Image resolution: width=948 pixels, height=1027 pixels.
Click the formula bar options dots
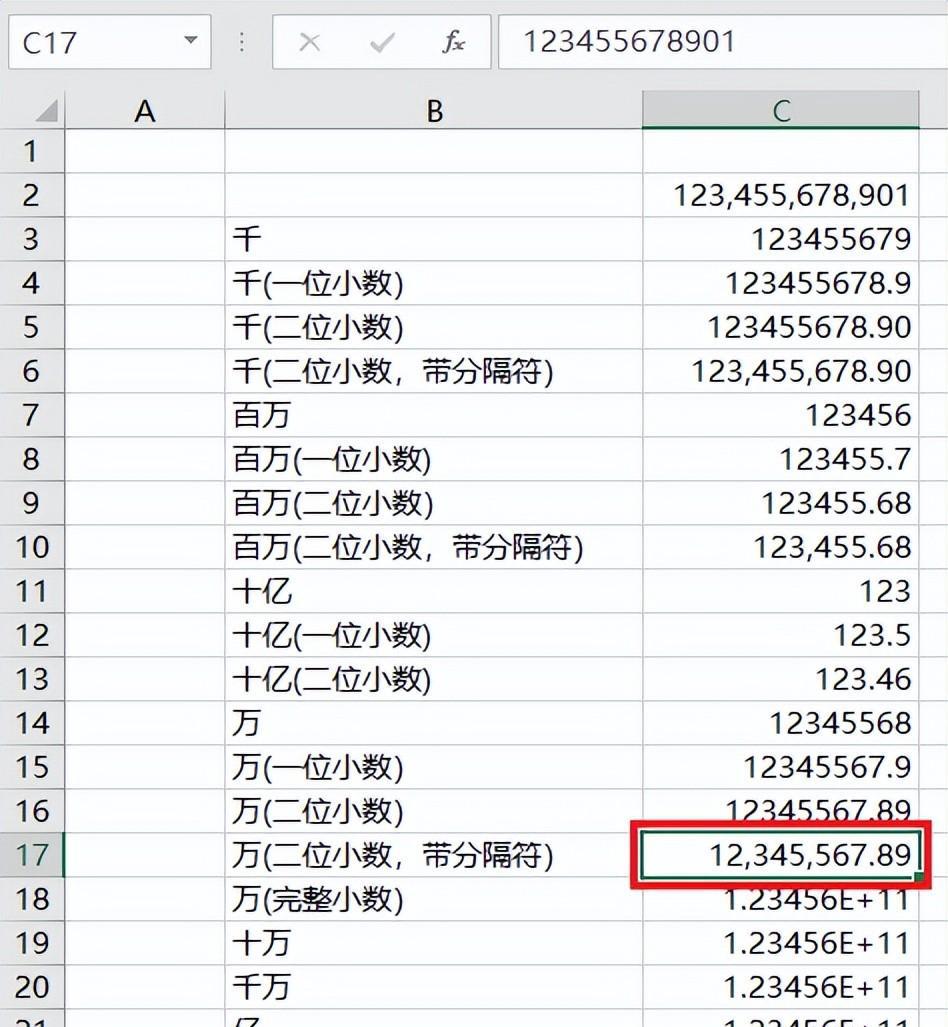pos(242,43)
